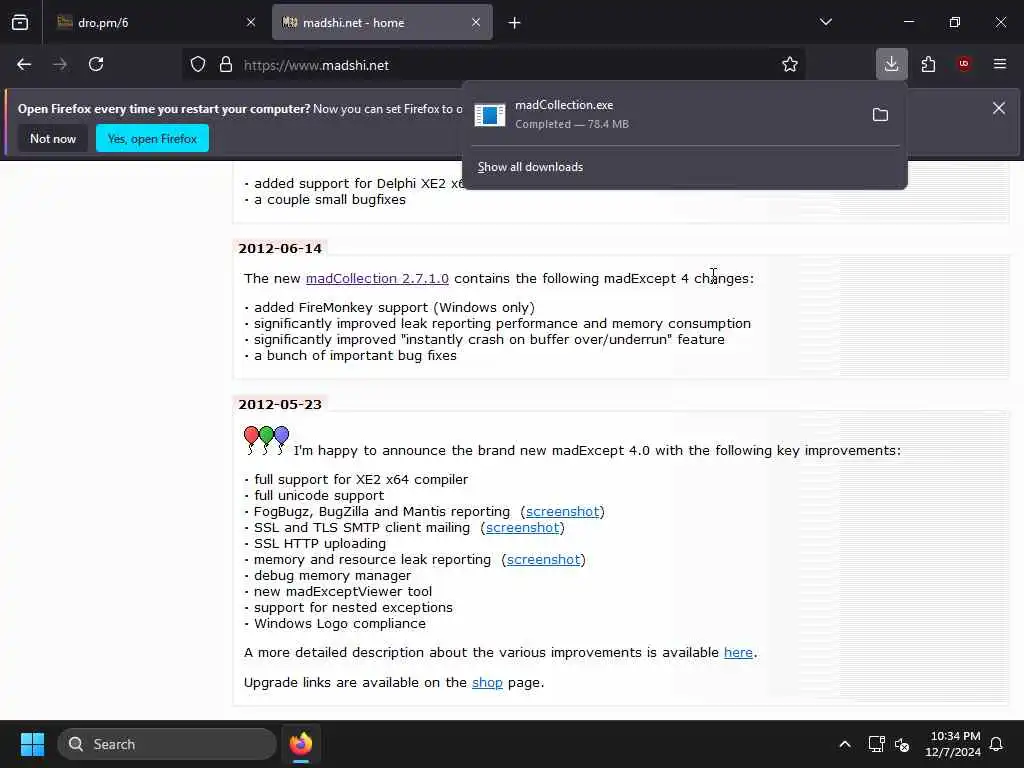Reload the madshi.net page
This screenshot has width=1024, height=768.
(96, 64)
